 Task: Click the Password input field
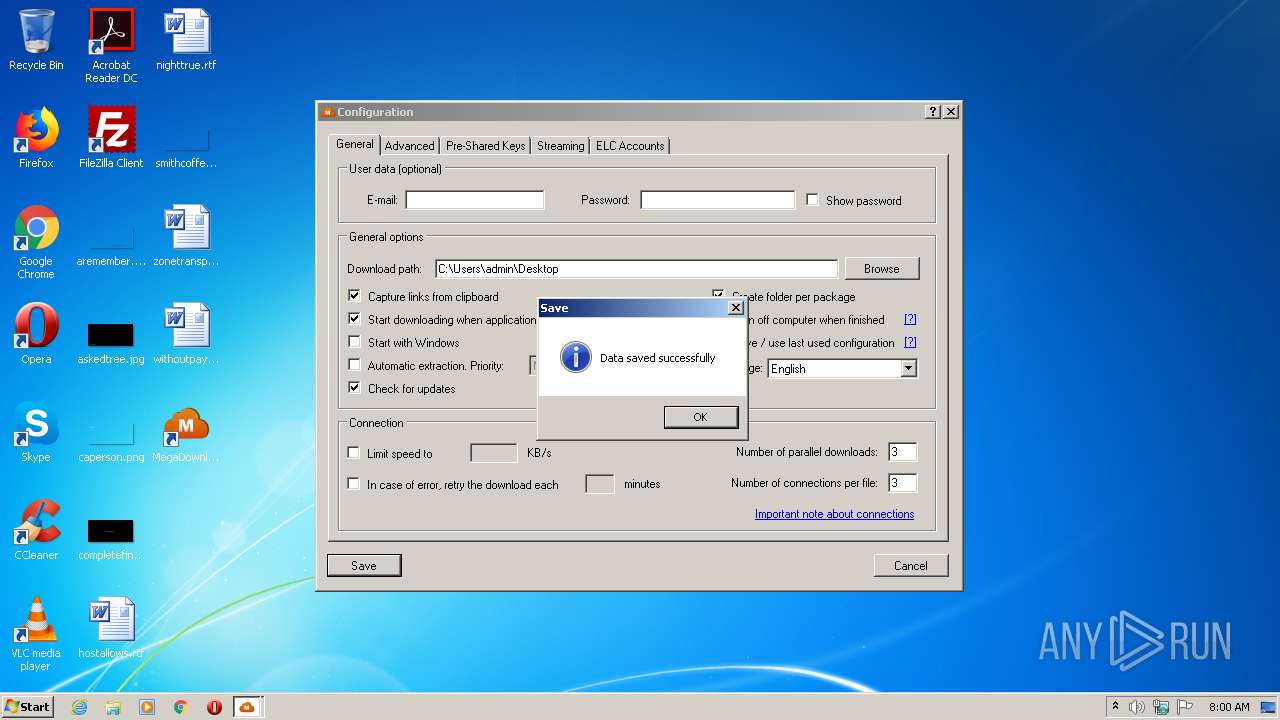point(717,200)
